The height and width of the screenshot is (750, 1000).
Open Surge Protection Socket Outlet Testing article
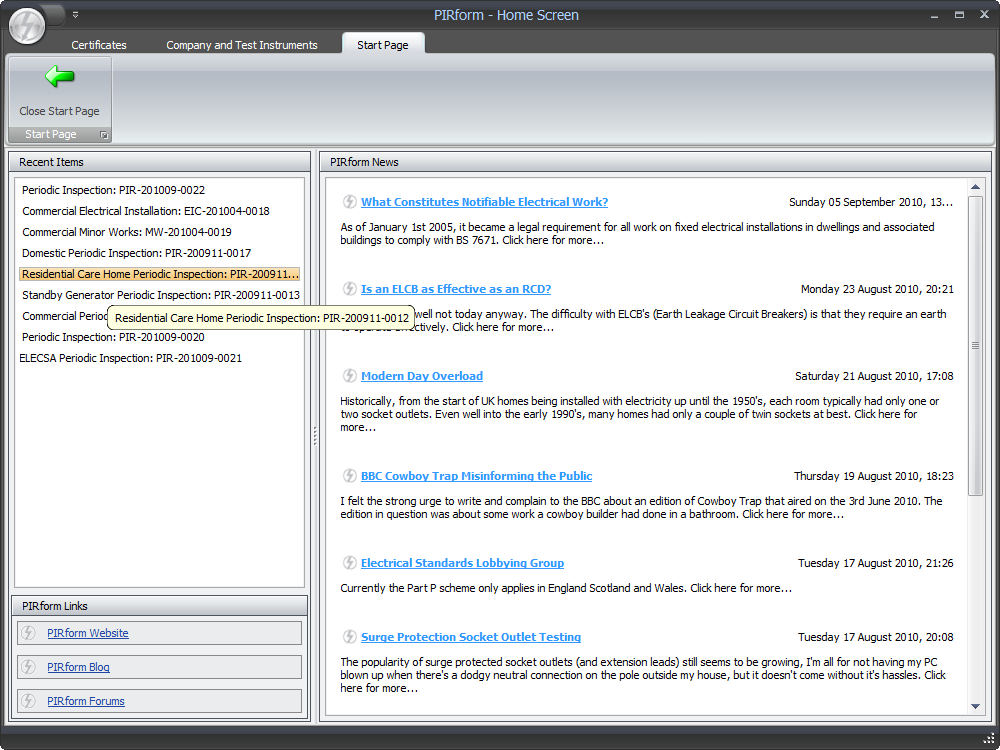click(x=470, y=637)
